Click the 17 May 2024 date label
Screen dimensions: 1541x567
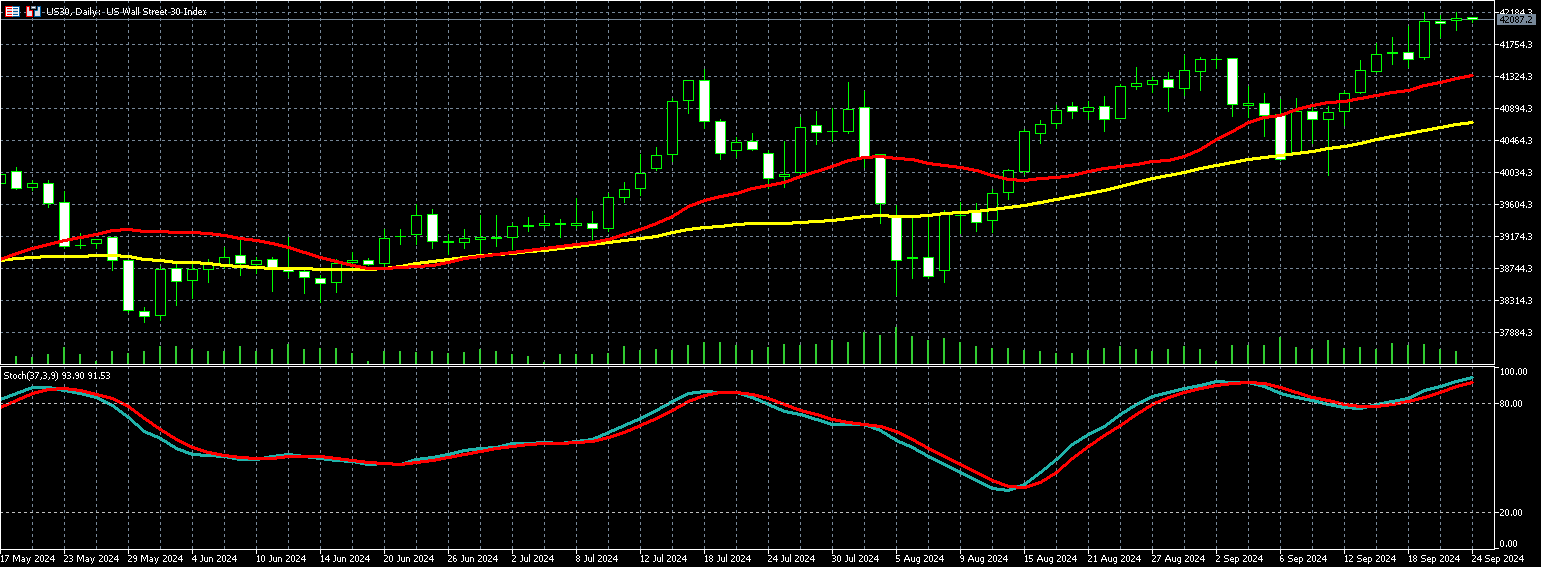coord(29,558)
